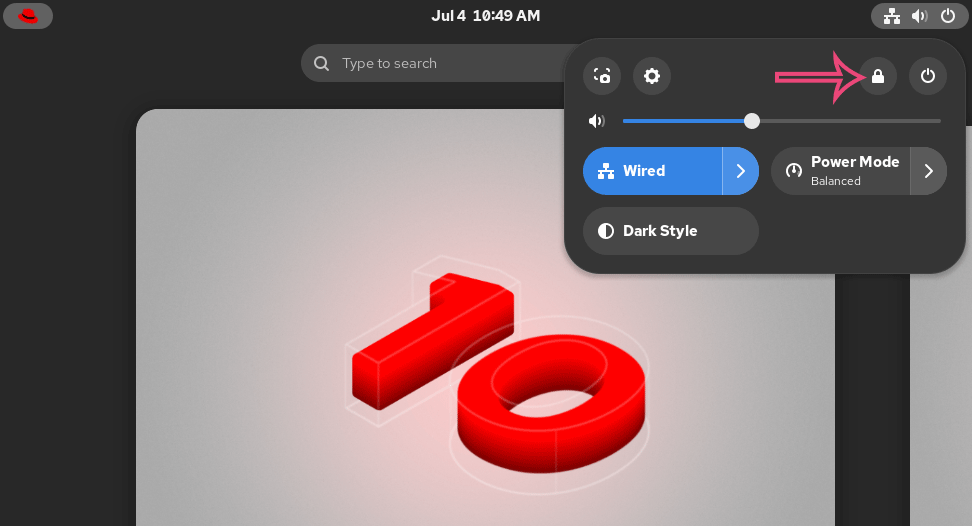Select the workspace thumbnail with red 10
Image resolution: width=972 pixels, height=526 pixels.
point(485,318)
